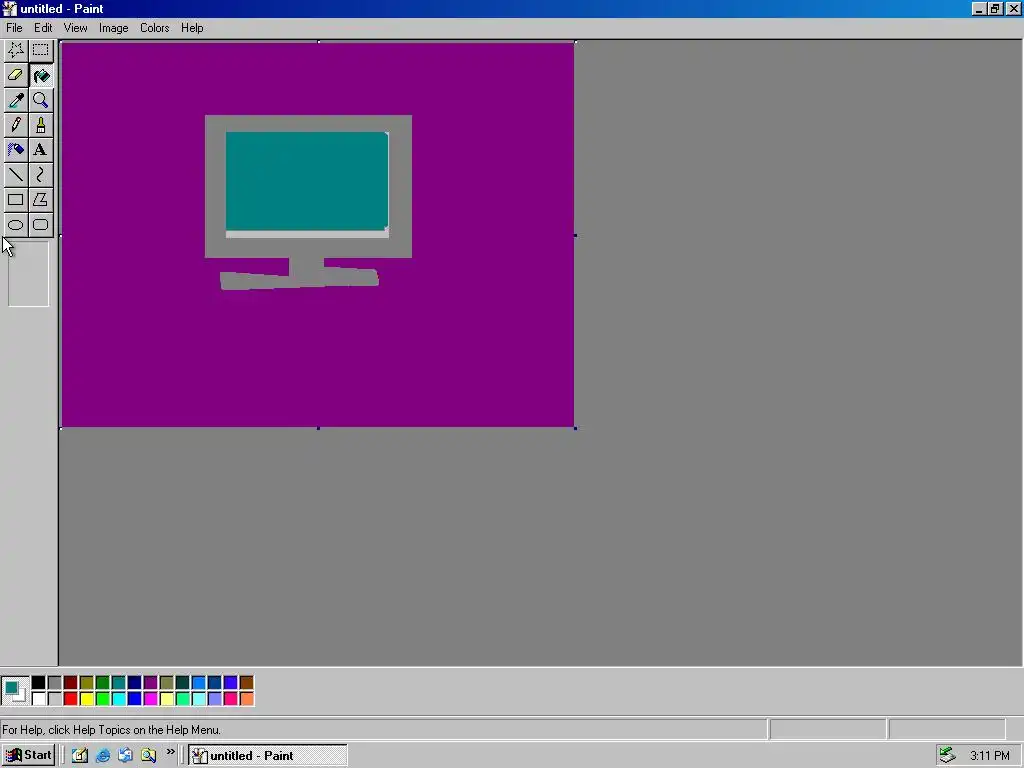Pick the Pick Color eyedropper tool
The height and width of the screenshot is (768, 1024).
[16, 100]
